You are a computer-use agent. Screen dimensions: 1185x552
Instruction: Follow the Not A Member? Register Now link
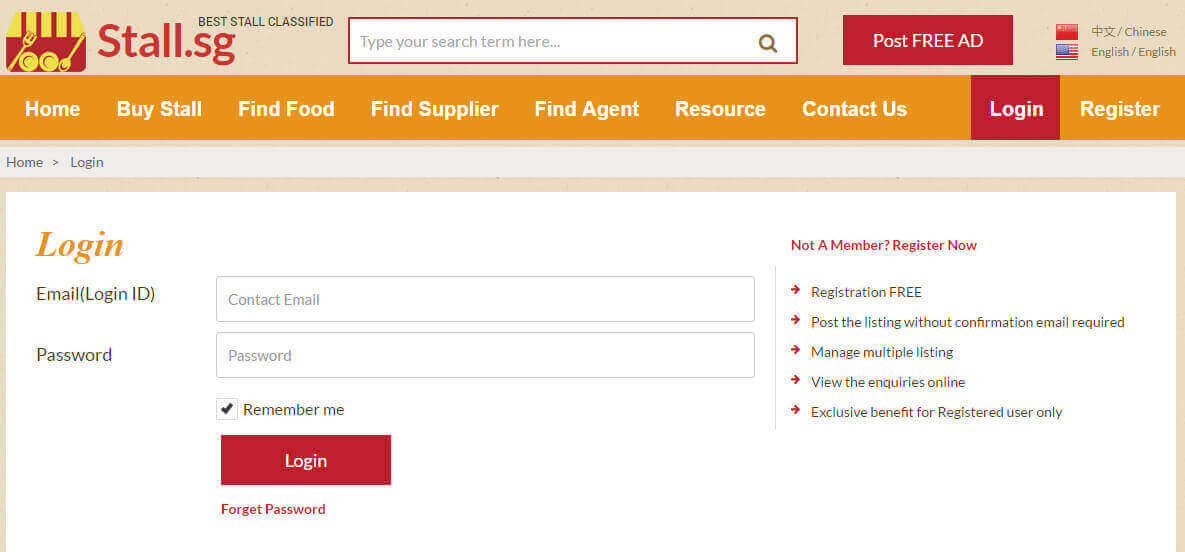883,245
